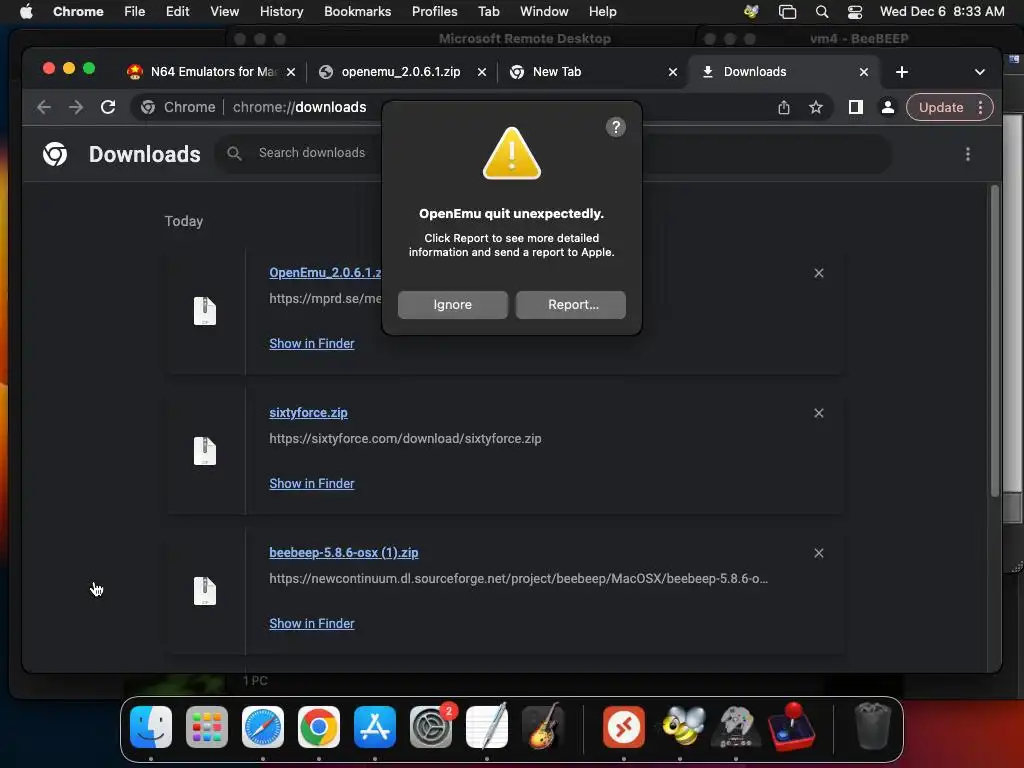The height and width of the screenshot is (768, 1024).
Task: Open OpenEmu joystick icon in Dock
Action: tap(792, 726)
